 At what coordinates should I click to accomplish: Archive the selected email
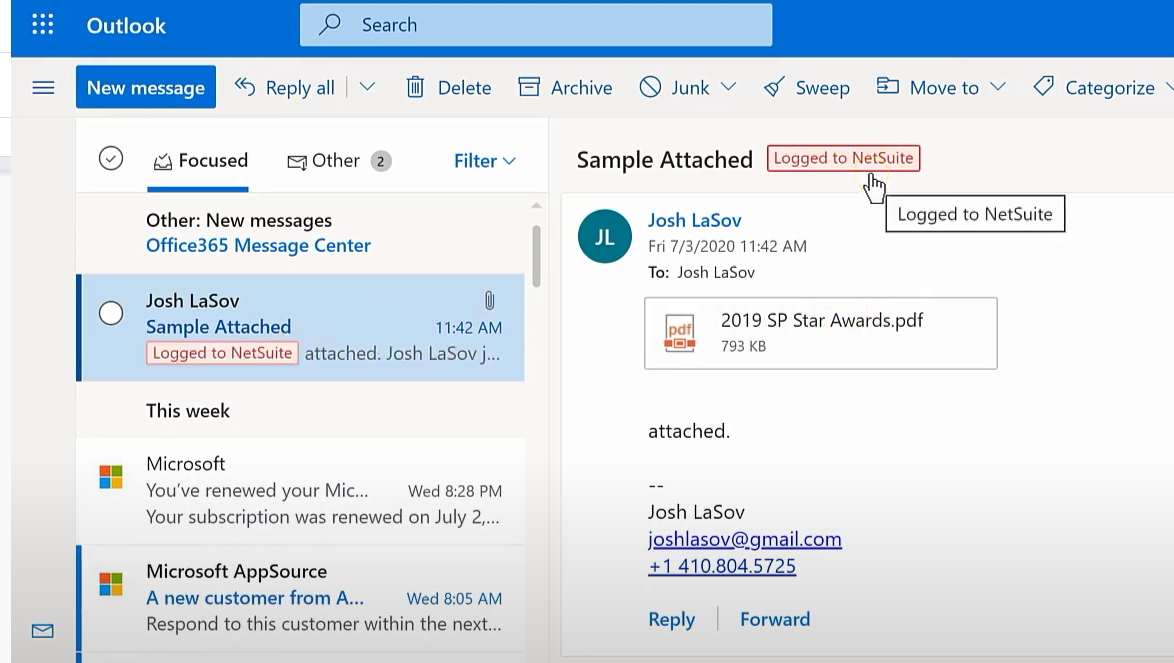565,88
